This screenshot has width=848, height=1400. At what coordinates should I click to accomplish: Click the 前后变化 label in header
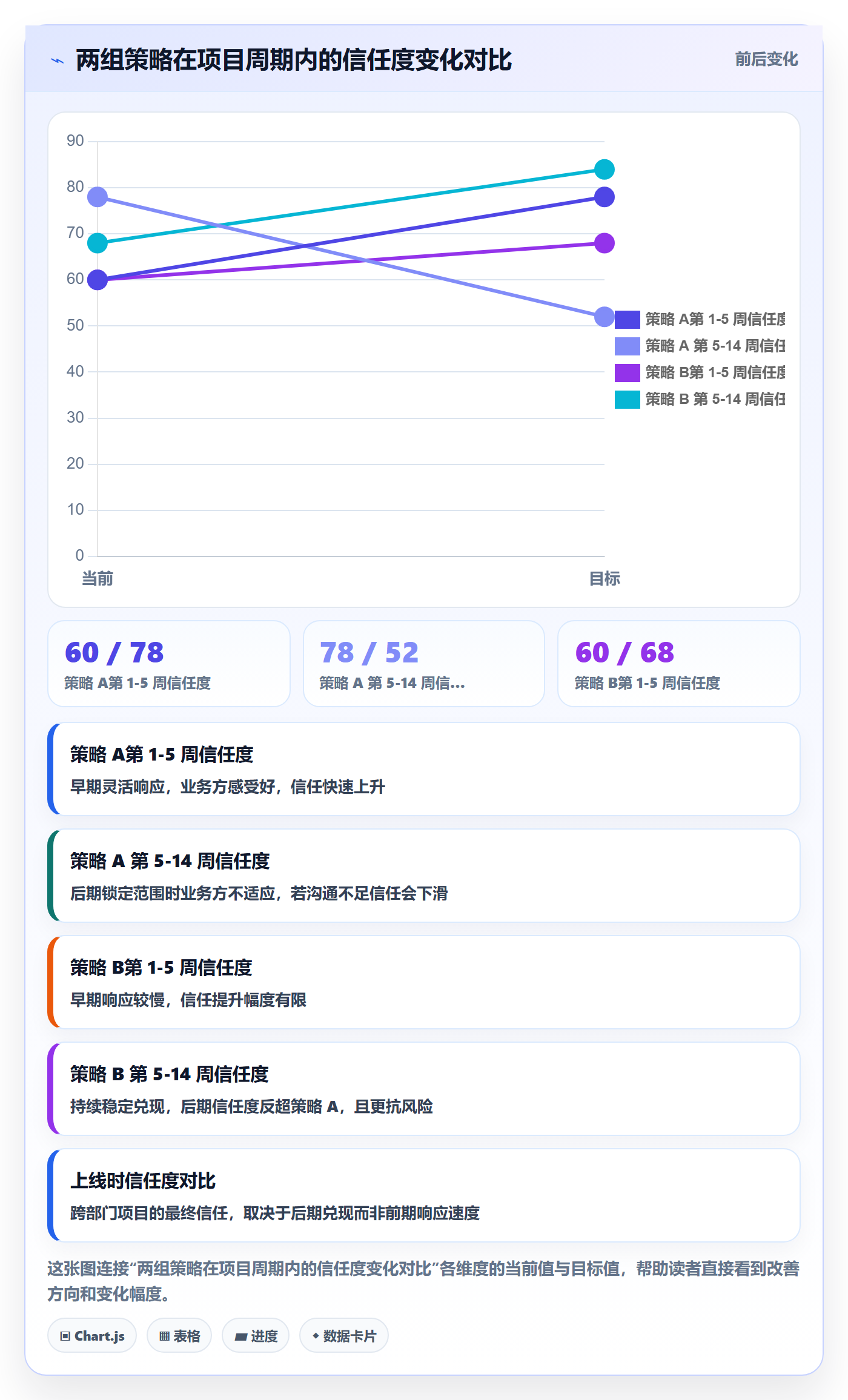[x=766, y=59]
